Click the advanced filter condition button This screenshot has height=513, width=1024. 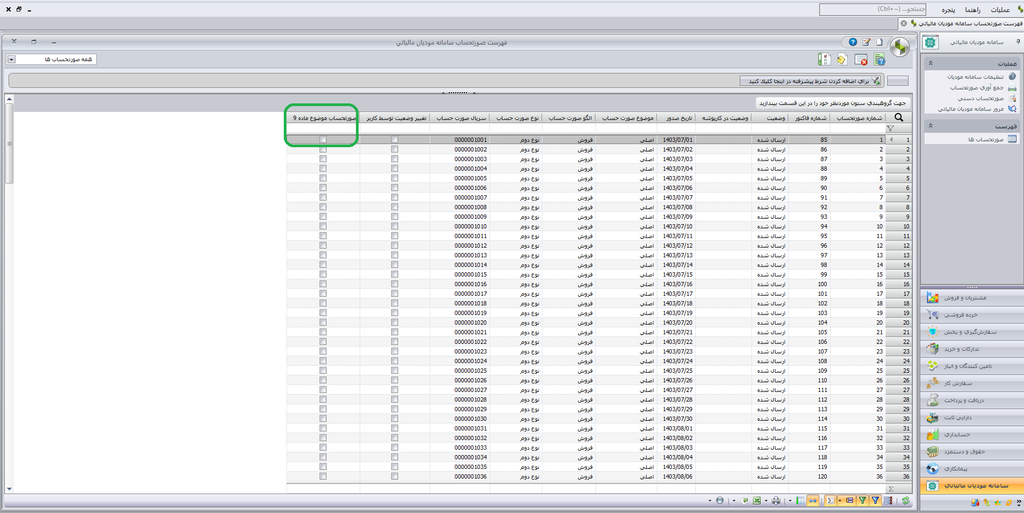point(811,81)
